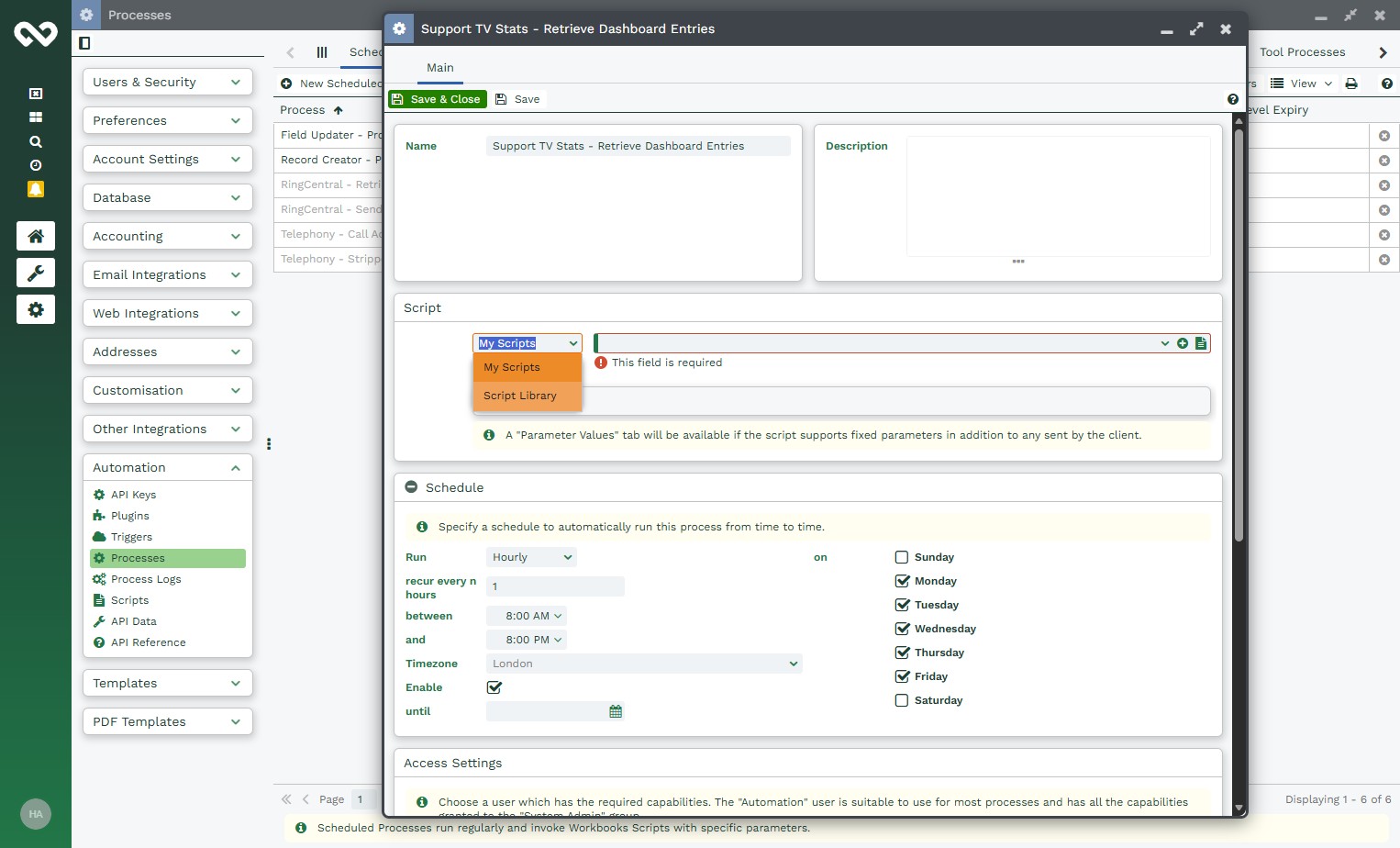
Task: Open the Run frequency Hourly dropdown
Action: [531, 557]
